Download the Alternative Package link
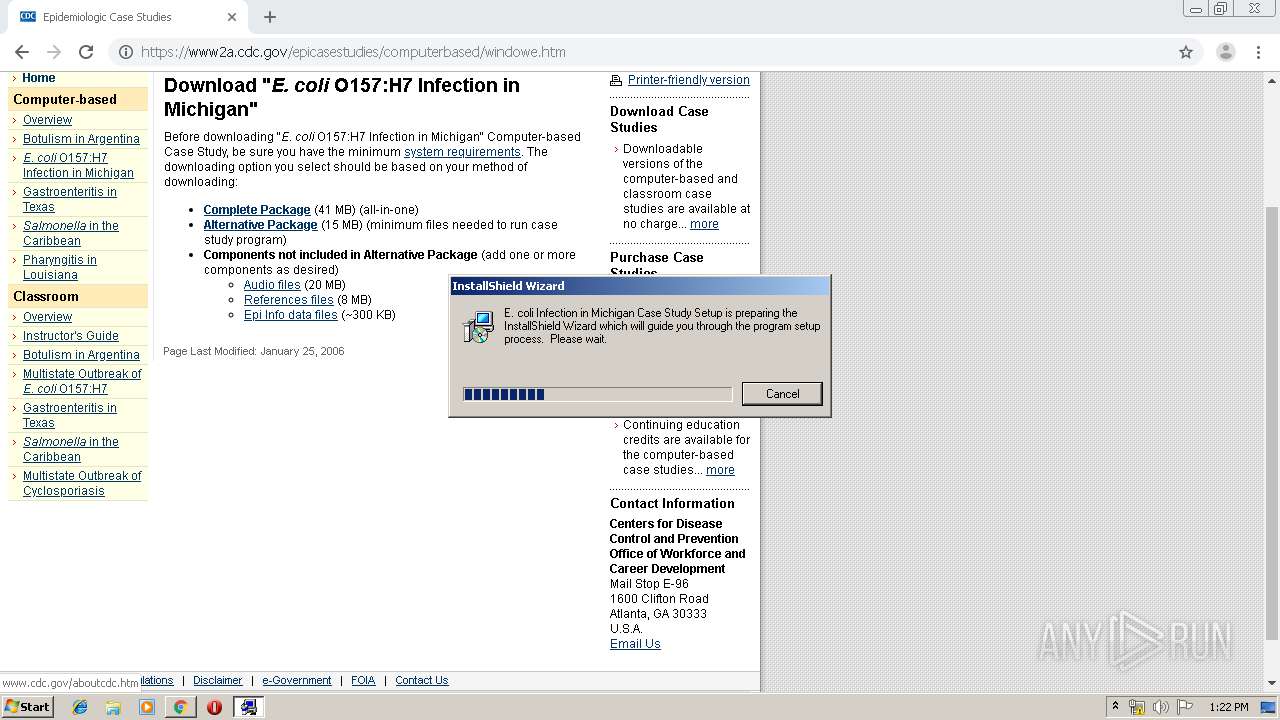 pos(261,225)
